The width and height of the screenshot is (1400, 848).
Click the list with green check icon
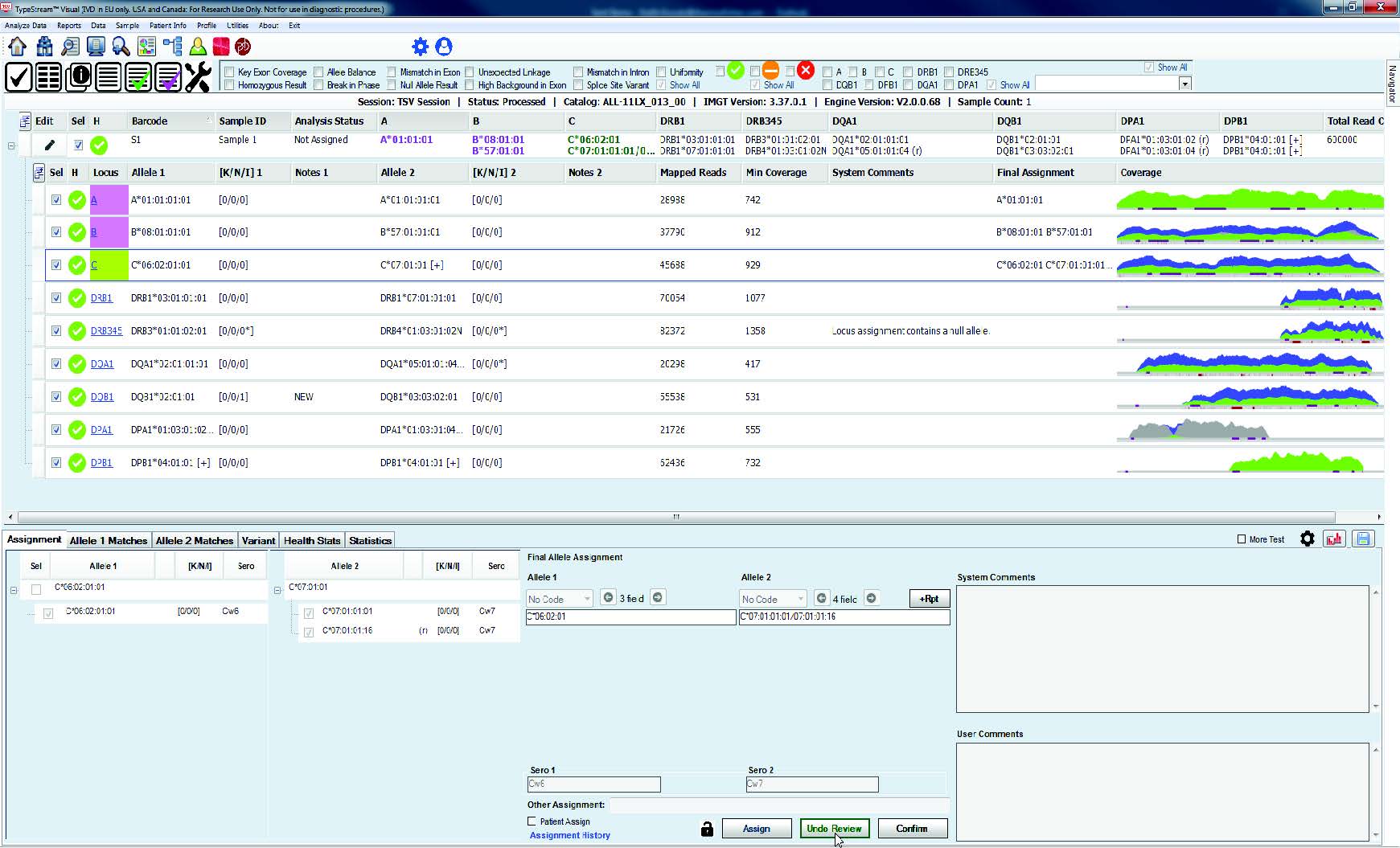coord(138,77)
